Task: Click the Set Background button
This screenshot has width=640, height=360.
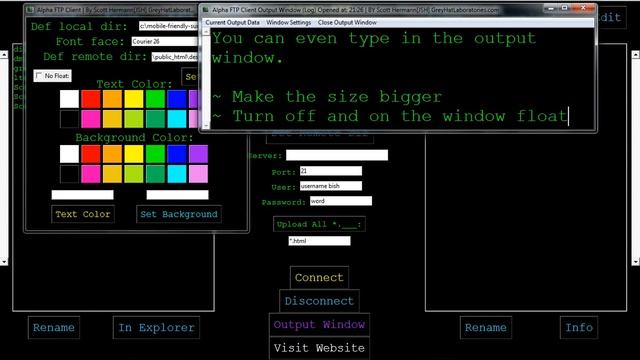Action: pos(179,214)
